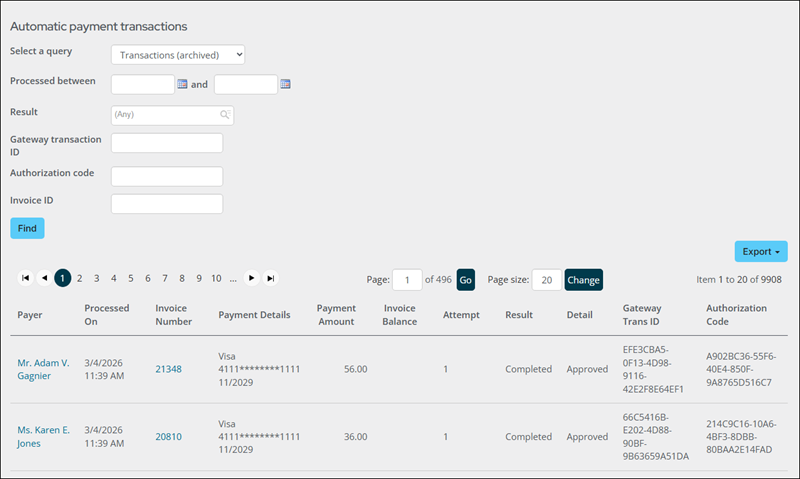Image resolution: width=800 pixels, height=479 pixels.
Task: Click the Result column header
Action: pos(519,315)
